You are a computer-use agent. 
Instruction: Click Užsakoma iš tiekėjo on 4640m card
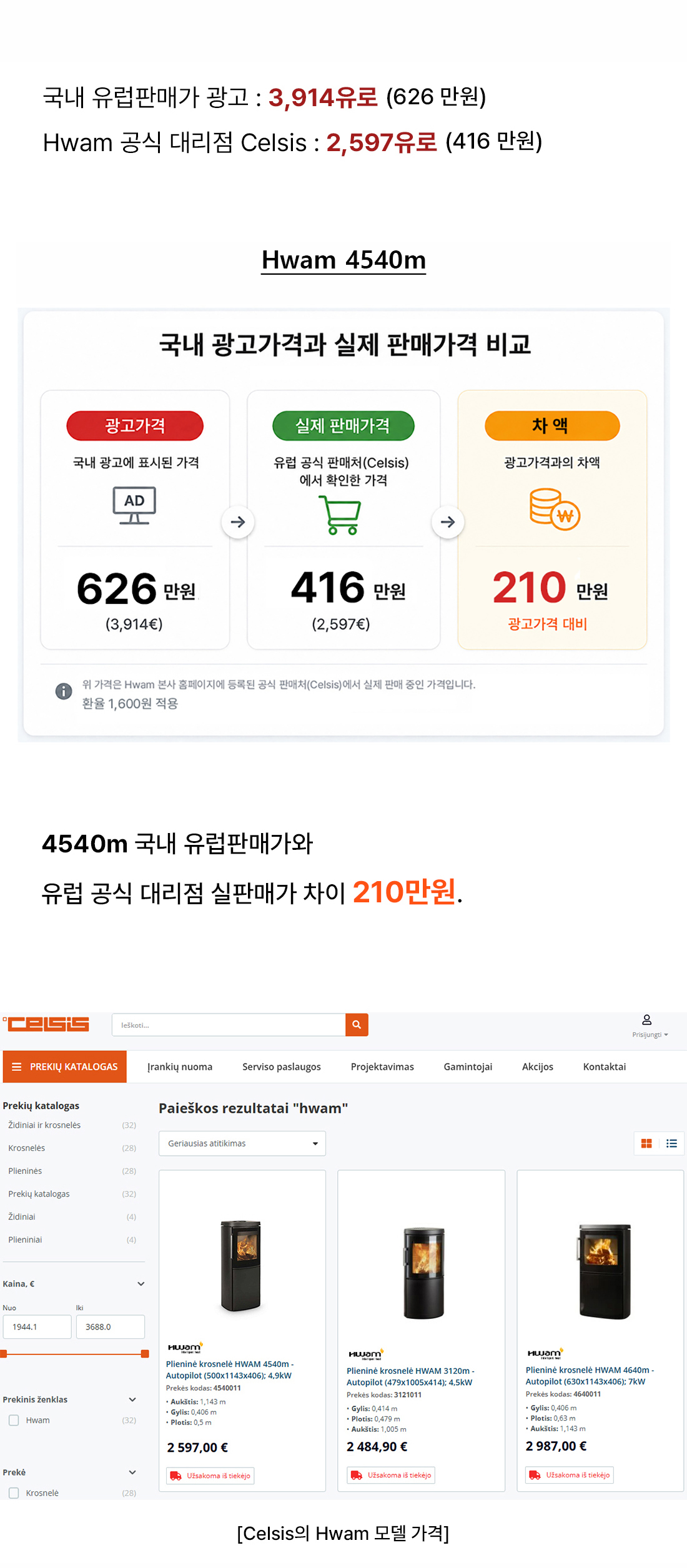(570, 1475)
